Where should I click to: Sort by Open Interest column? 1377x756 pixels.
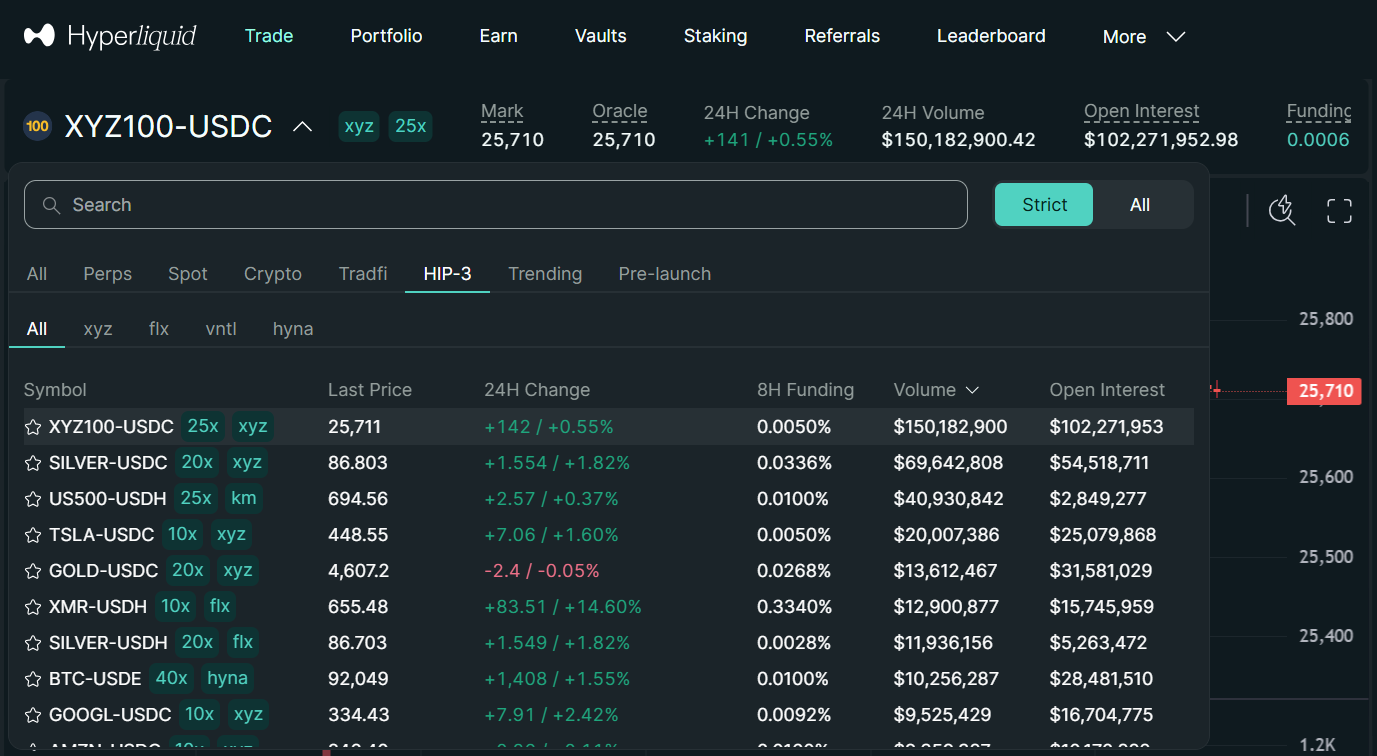1107,390
